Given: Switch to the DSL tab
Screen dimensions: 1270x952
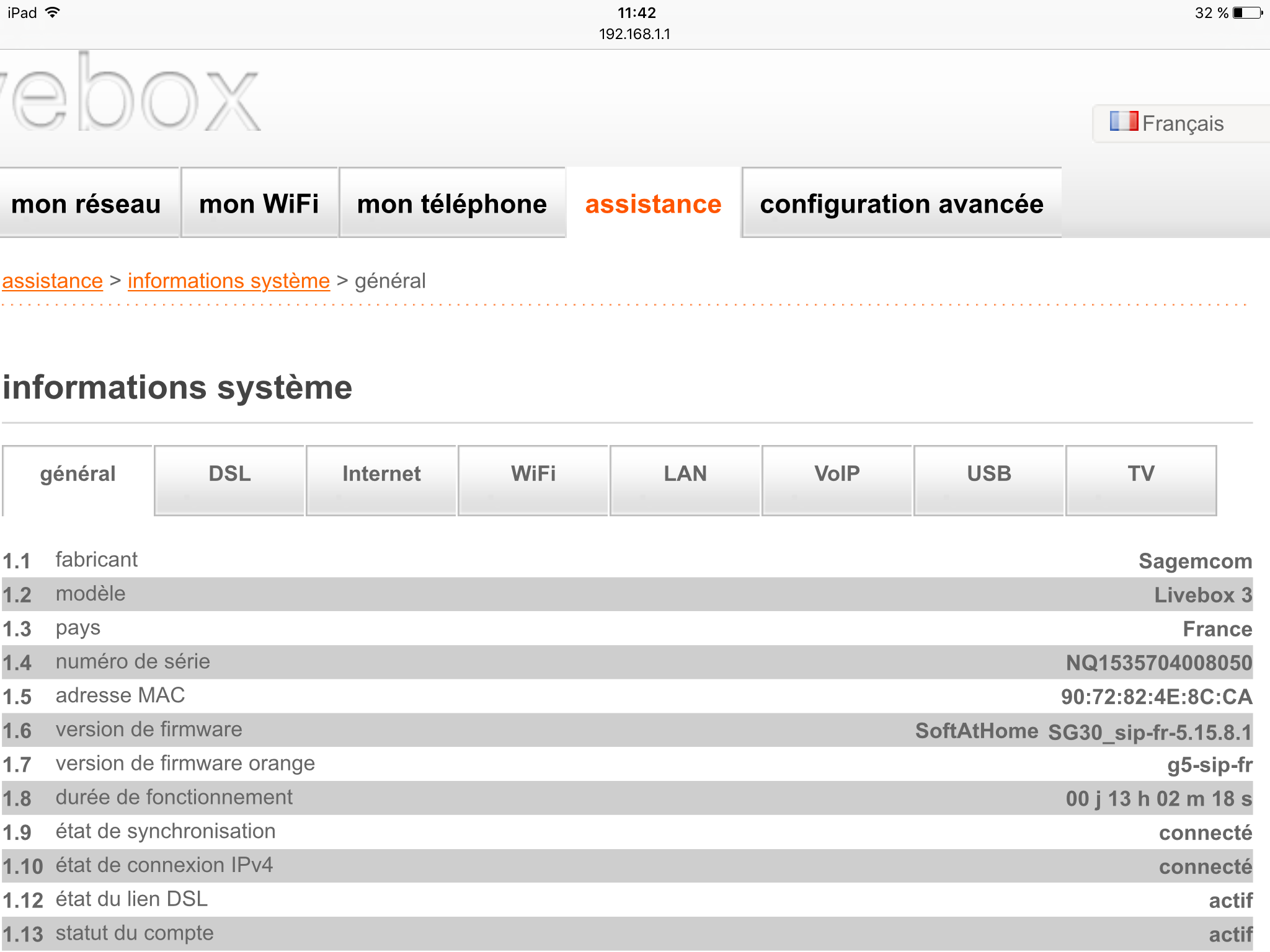Looking at the screenshot, I should click(x=229, y=474).
